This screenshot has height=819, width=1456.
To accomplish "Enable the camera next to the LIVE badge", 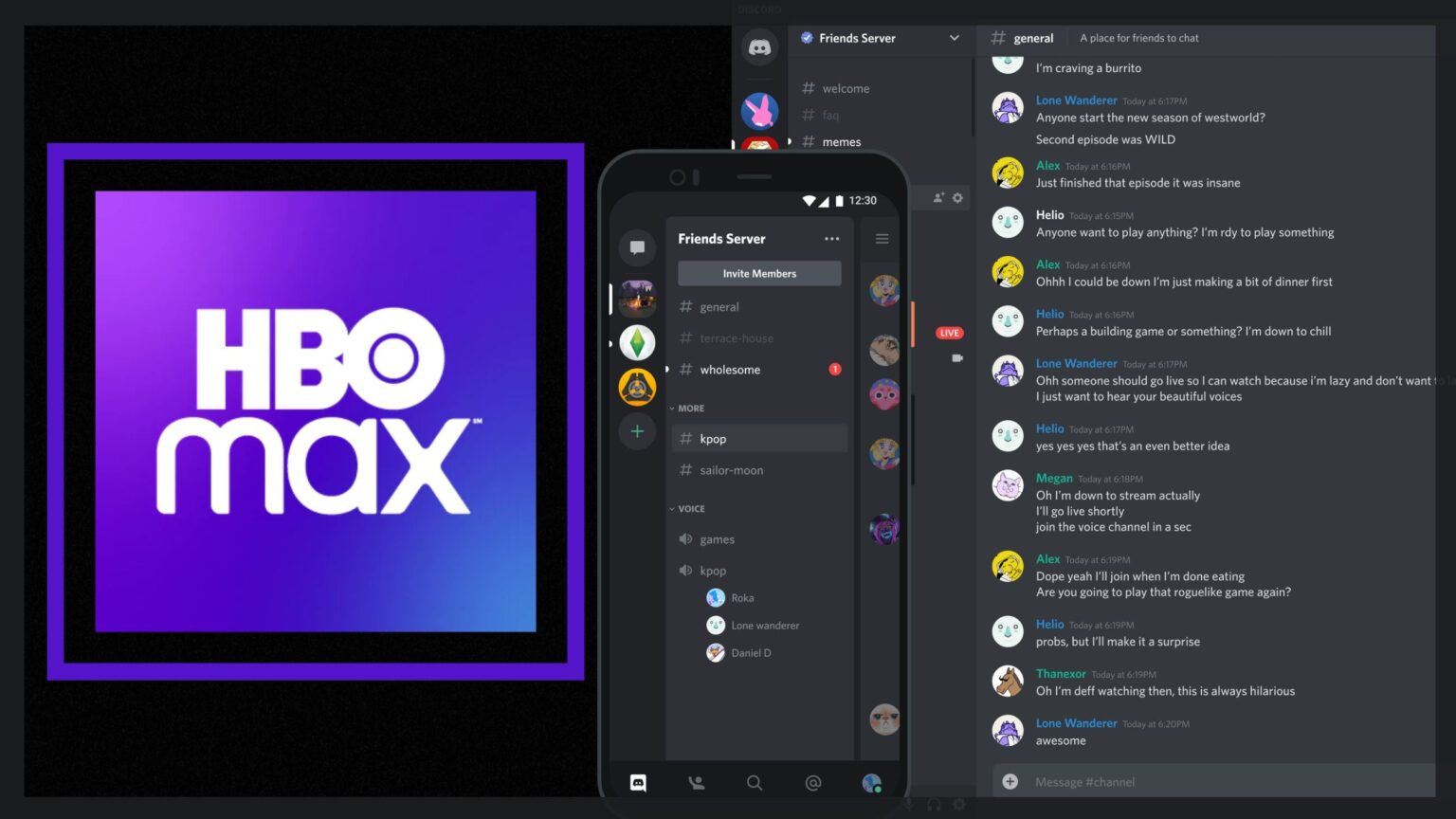I will pyautogui.click(x=956, y=358).
